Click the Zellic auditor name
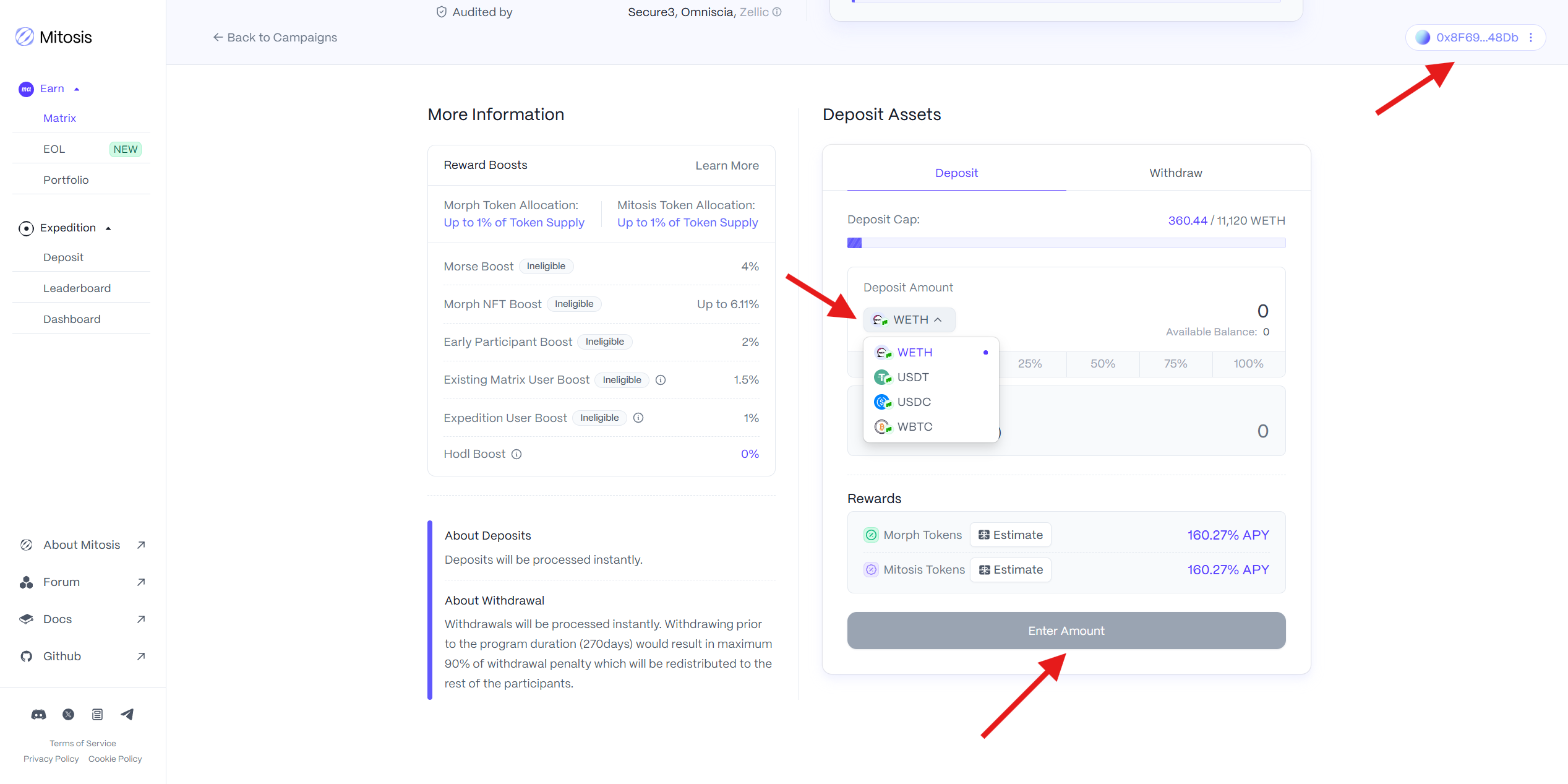The width and height of the screenshot is (1568, 784). [x=754, y=12]
